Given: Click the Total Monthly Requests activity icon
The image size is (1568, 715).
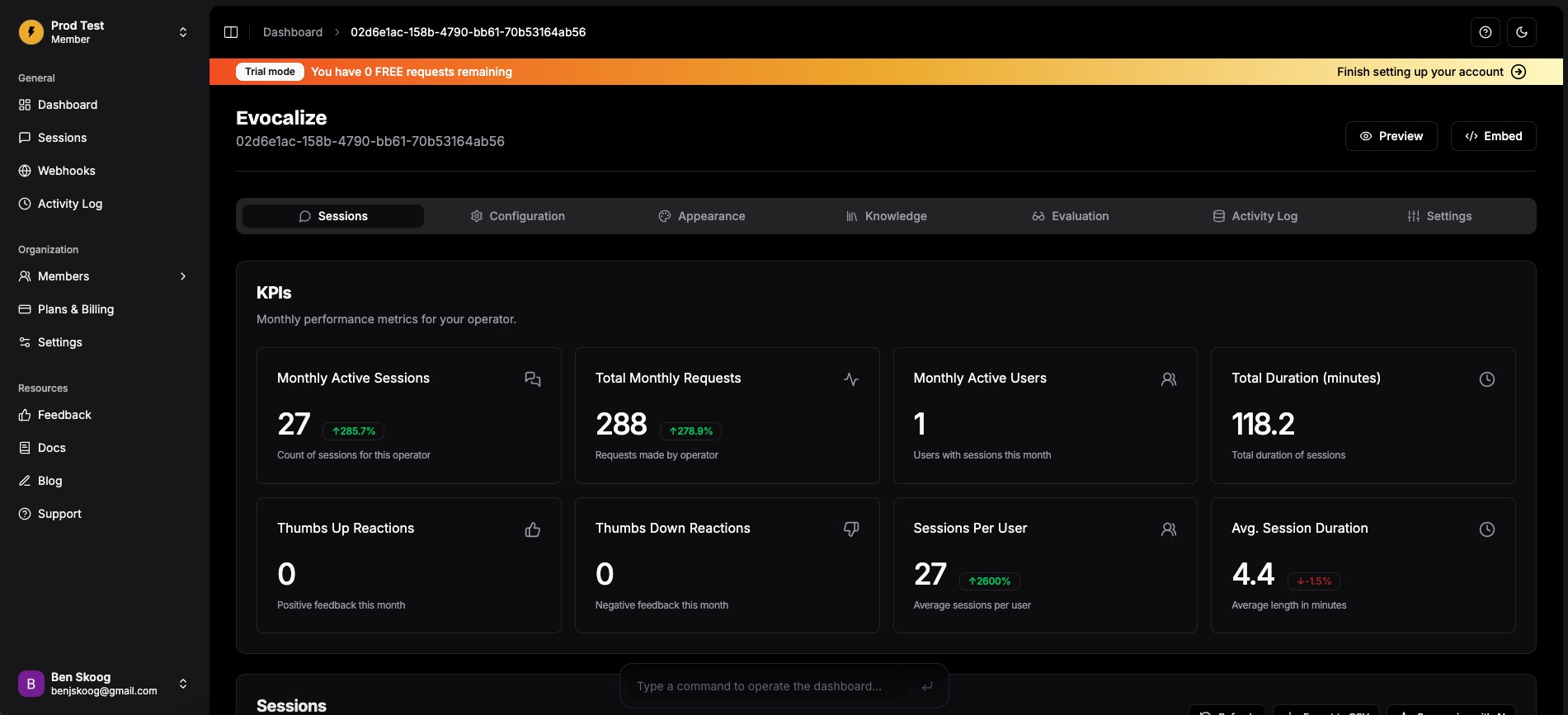Looking at the screenshot, I should (x=851, y=379).
